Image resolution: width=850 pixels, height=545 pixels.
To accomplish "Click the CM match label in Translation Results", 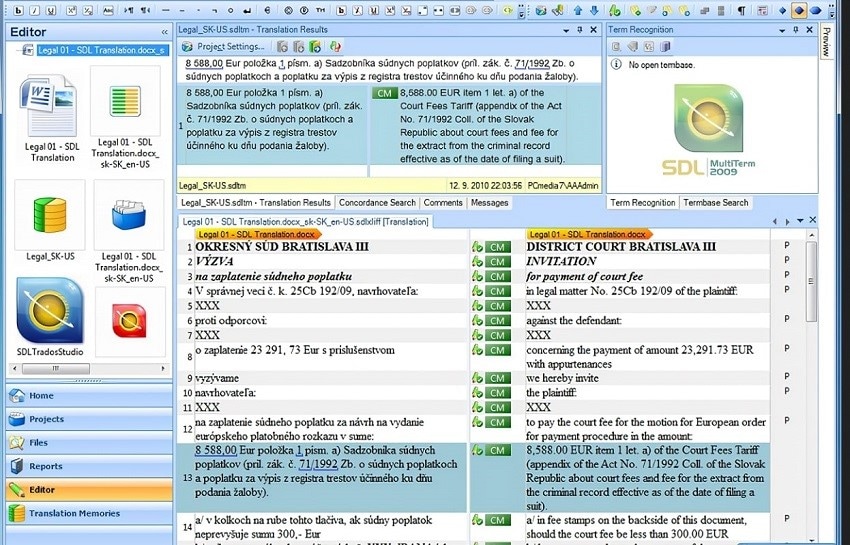I will tap(384, 93).
